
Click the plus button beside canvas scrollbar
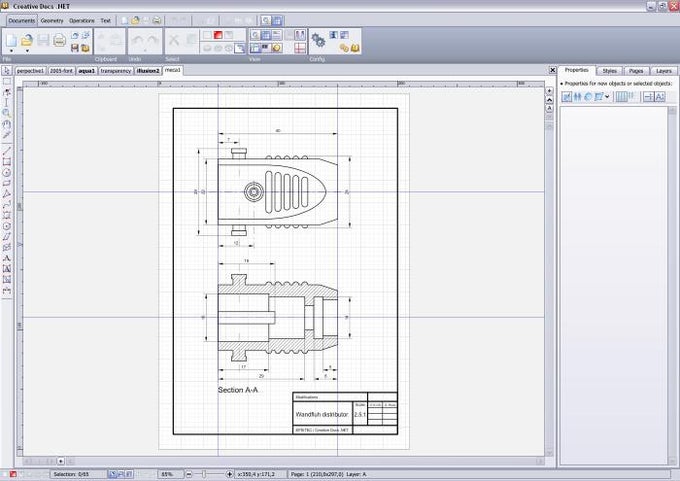[x=549, y=91]
